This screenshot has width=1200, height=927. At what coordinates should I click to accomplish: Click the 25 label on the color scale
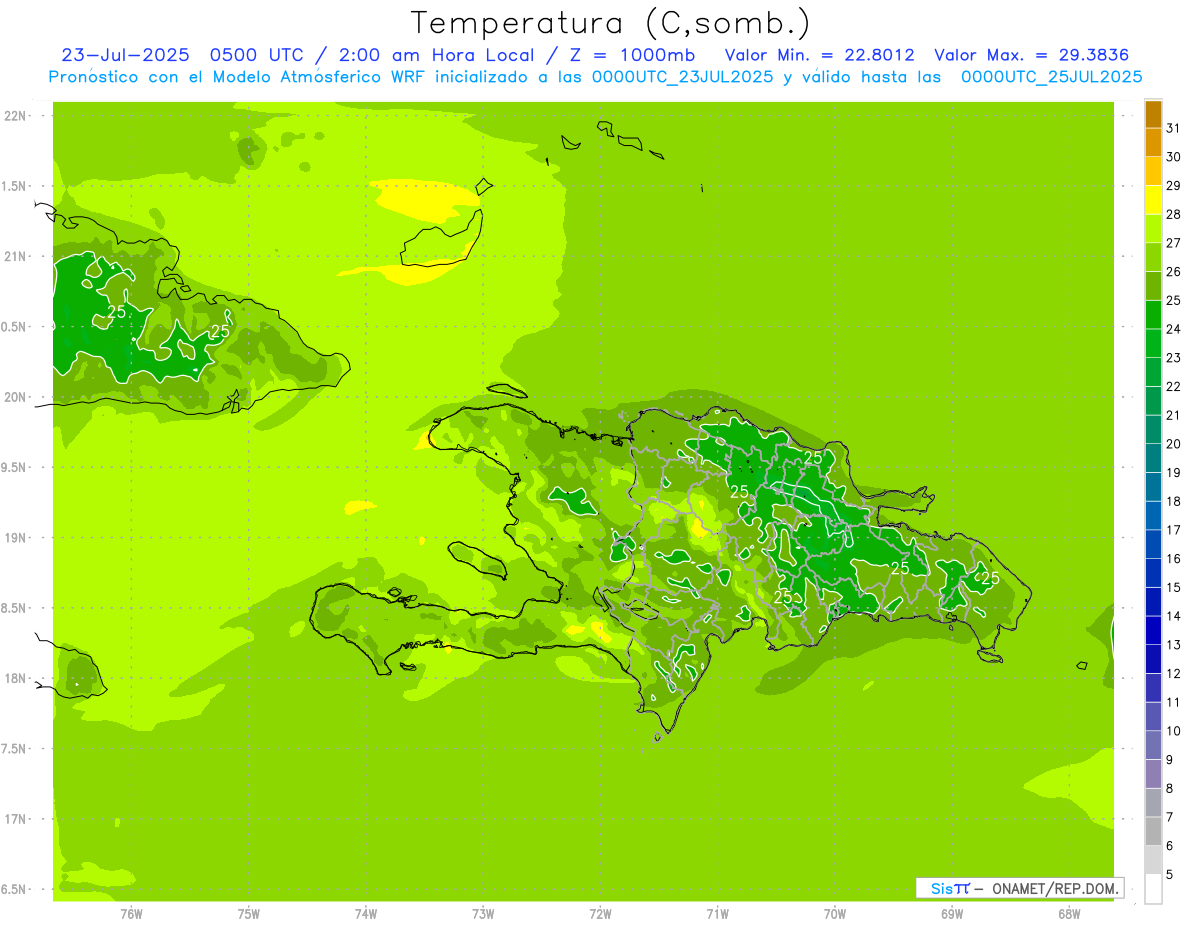[1174, 300]
